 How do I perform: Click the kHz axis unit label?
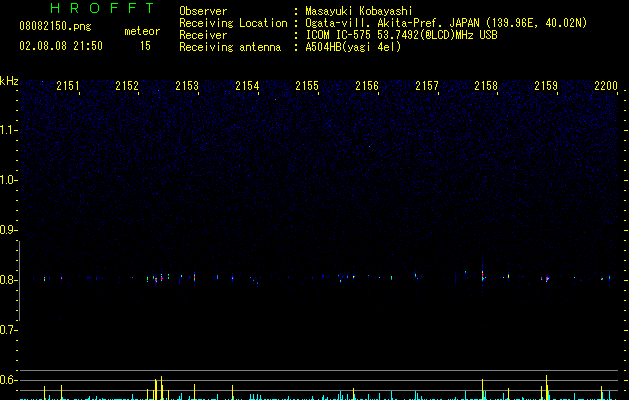(9, 81)
